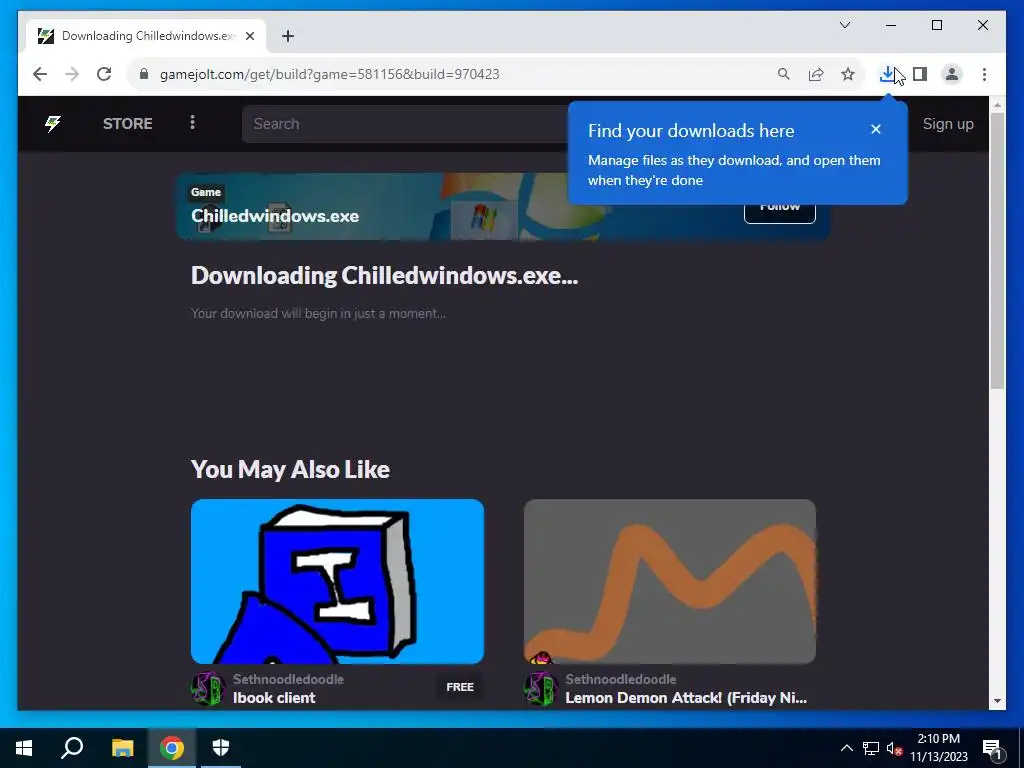
Task: Click the page scrollbar up arrow
Action: pos(997,104)
